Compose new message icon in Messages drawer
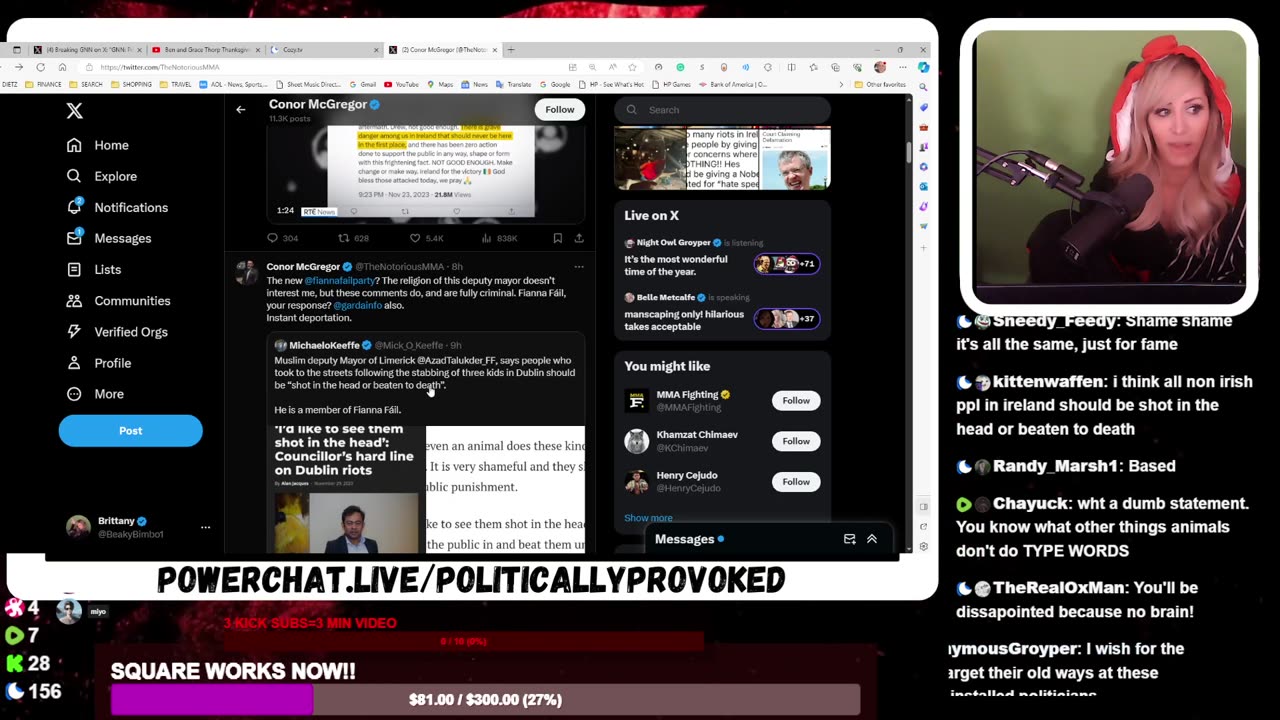Viewport: 1280px width, 720px height. (x=849, y=539)
